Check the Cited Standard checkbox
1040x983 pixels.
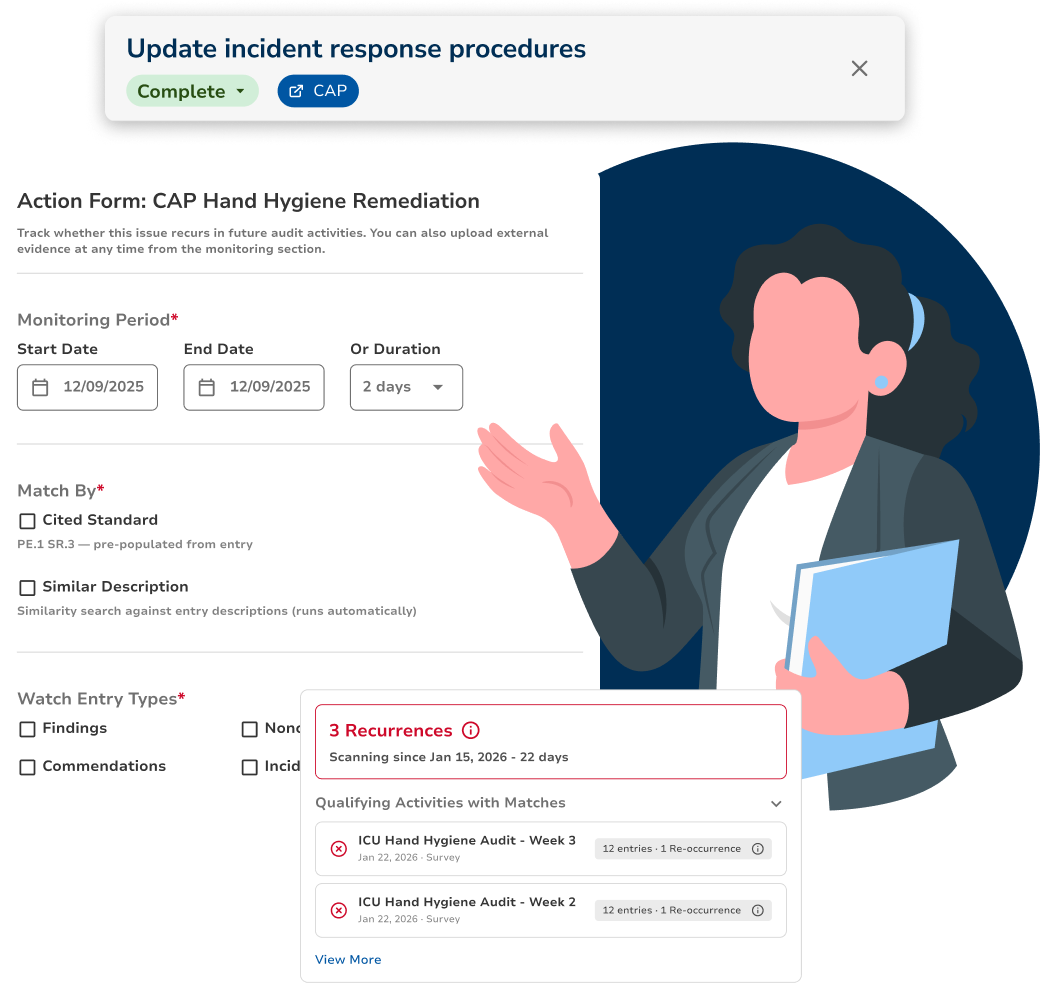[27, 521]
